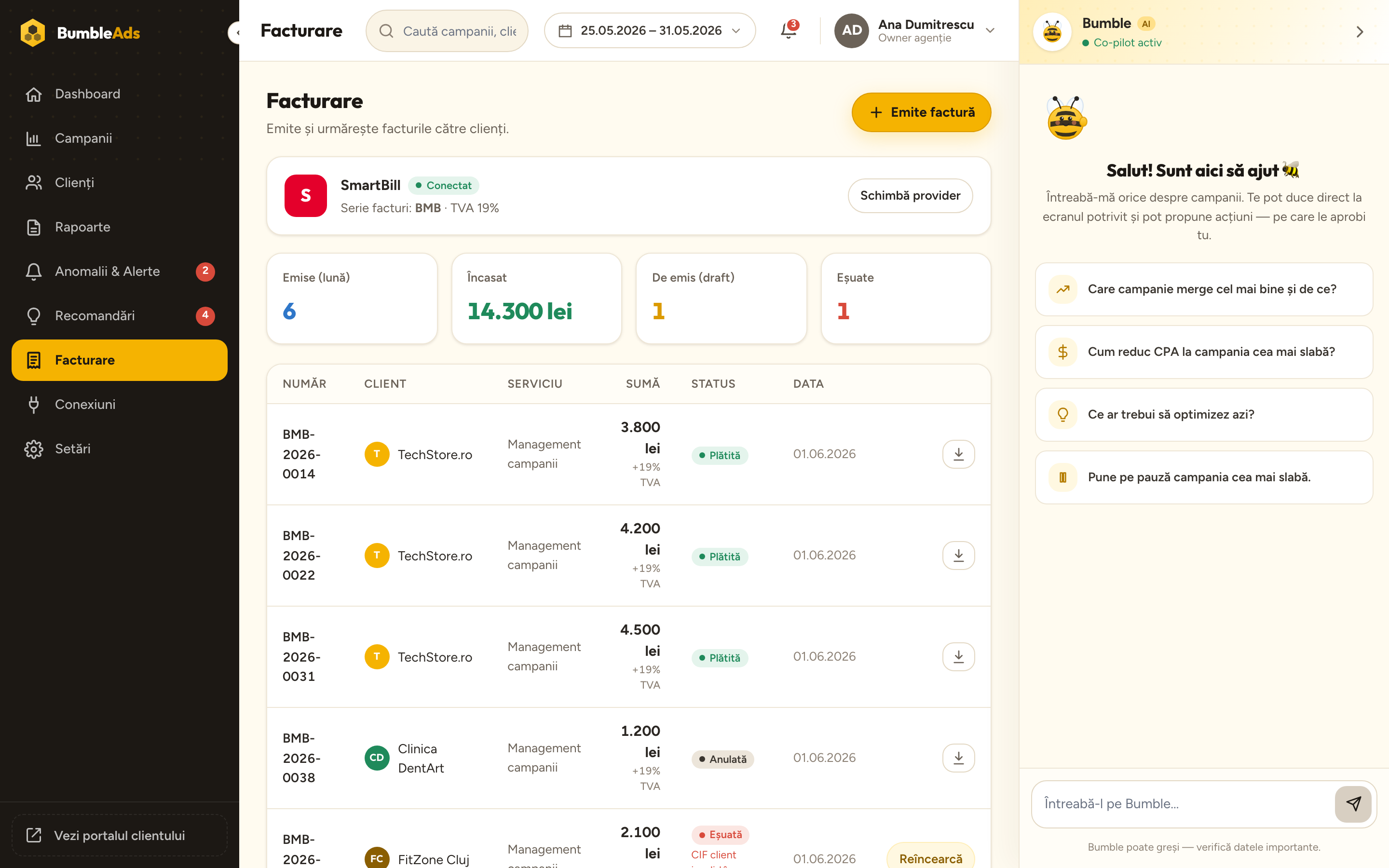This screenshot has width=1389, height=868.
Task: Click the calendar icon in date picker
Action: pos(565,30)
